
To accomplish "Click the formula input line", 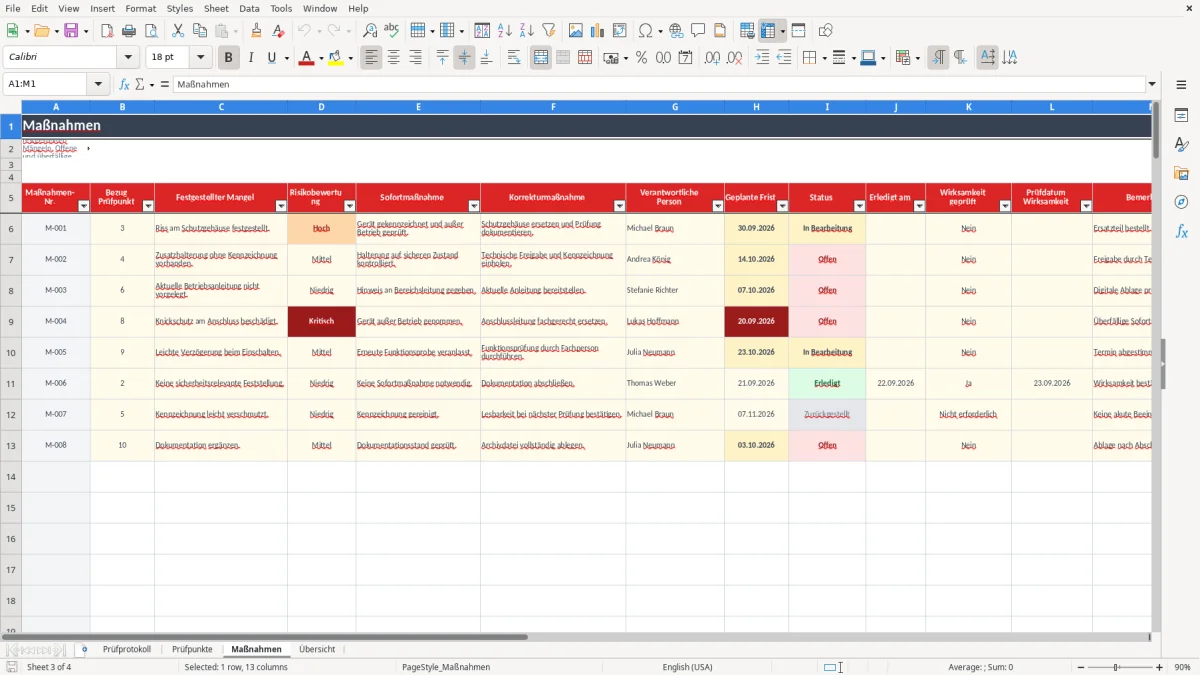I will (x=659, y=85).
